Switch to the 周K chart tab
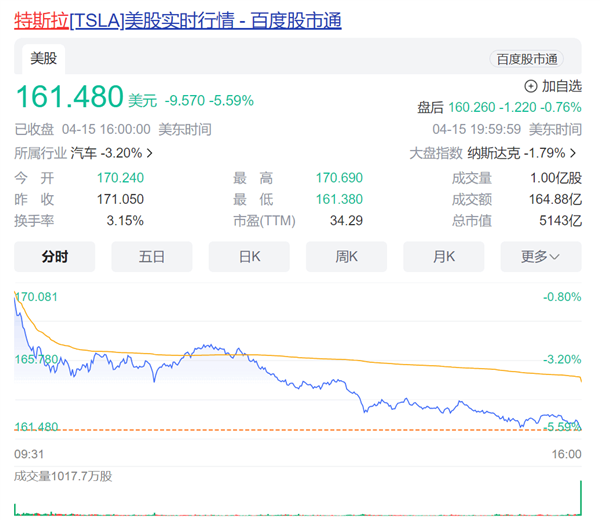The height and width of the screenshot is (520, 600). [346, 256]
